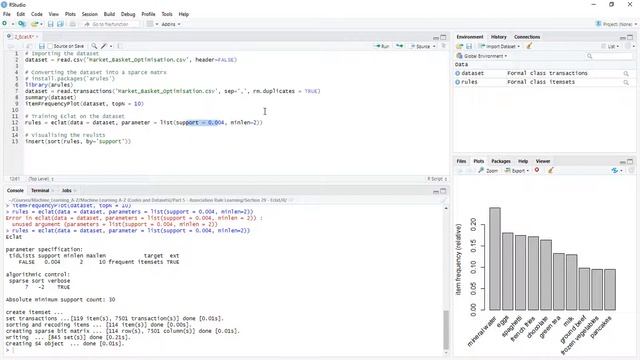Expand the rules object in Environment

tap(458, 82)
